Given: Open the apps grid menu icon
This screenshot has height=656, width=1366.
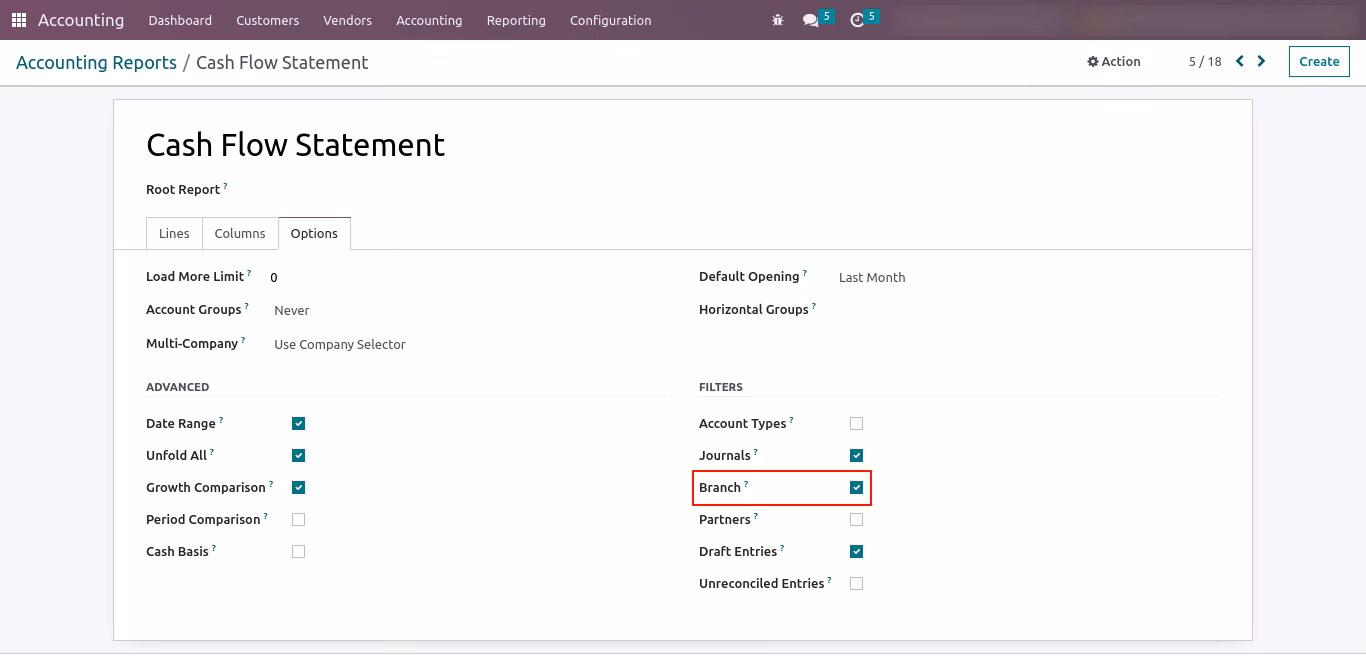Looking at the screenshot, I should (19, 20).
